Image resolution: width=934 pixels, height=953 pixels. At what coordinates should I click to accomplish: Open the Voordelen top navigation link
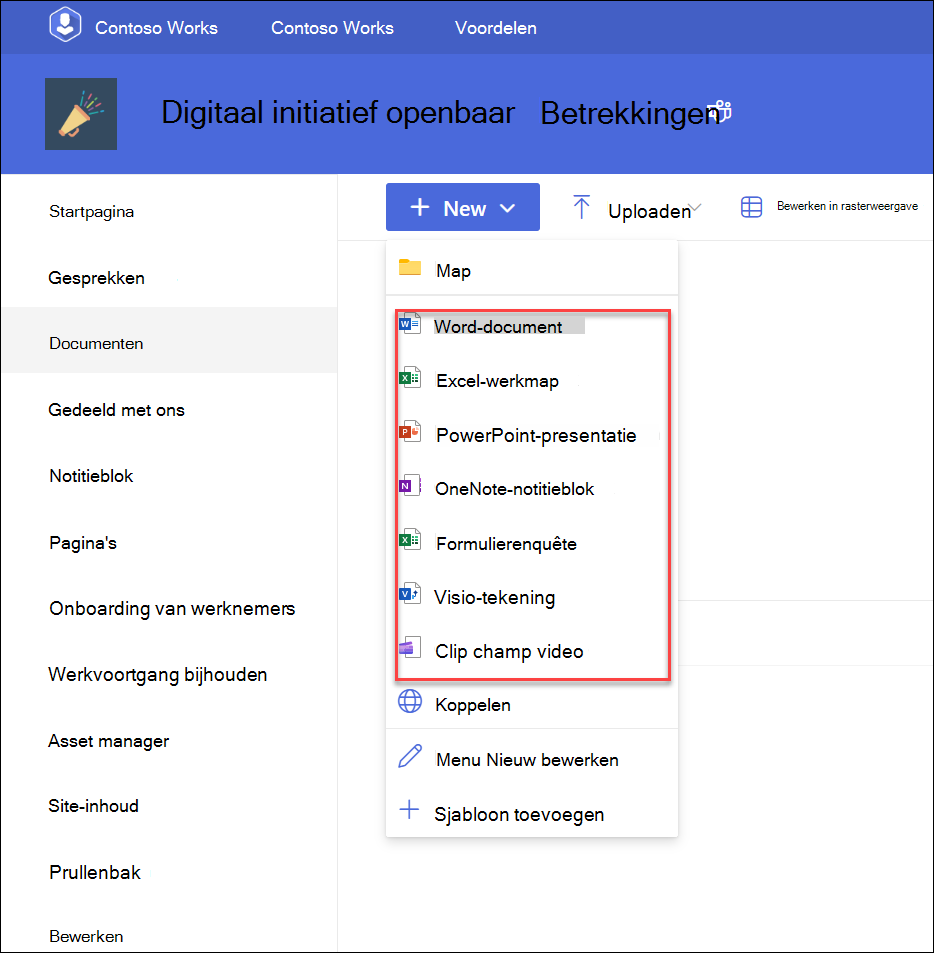coord(496,28)
